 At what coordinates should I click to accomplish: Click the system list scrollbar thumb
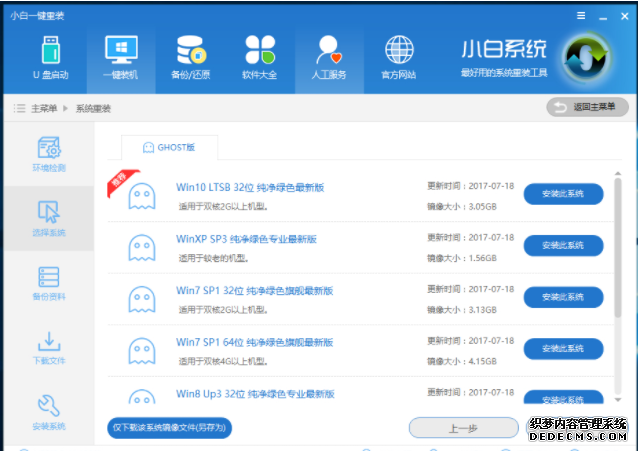pos(618,247)
